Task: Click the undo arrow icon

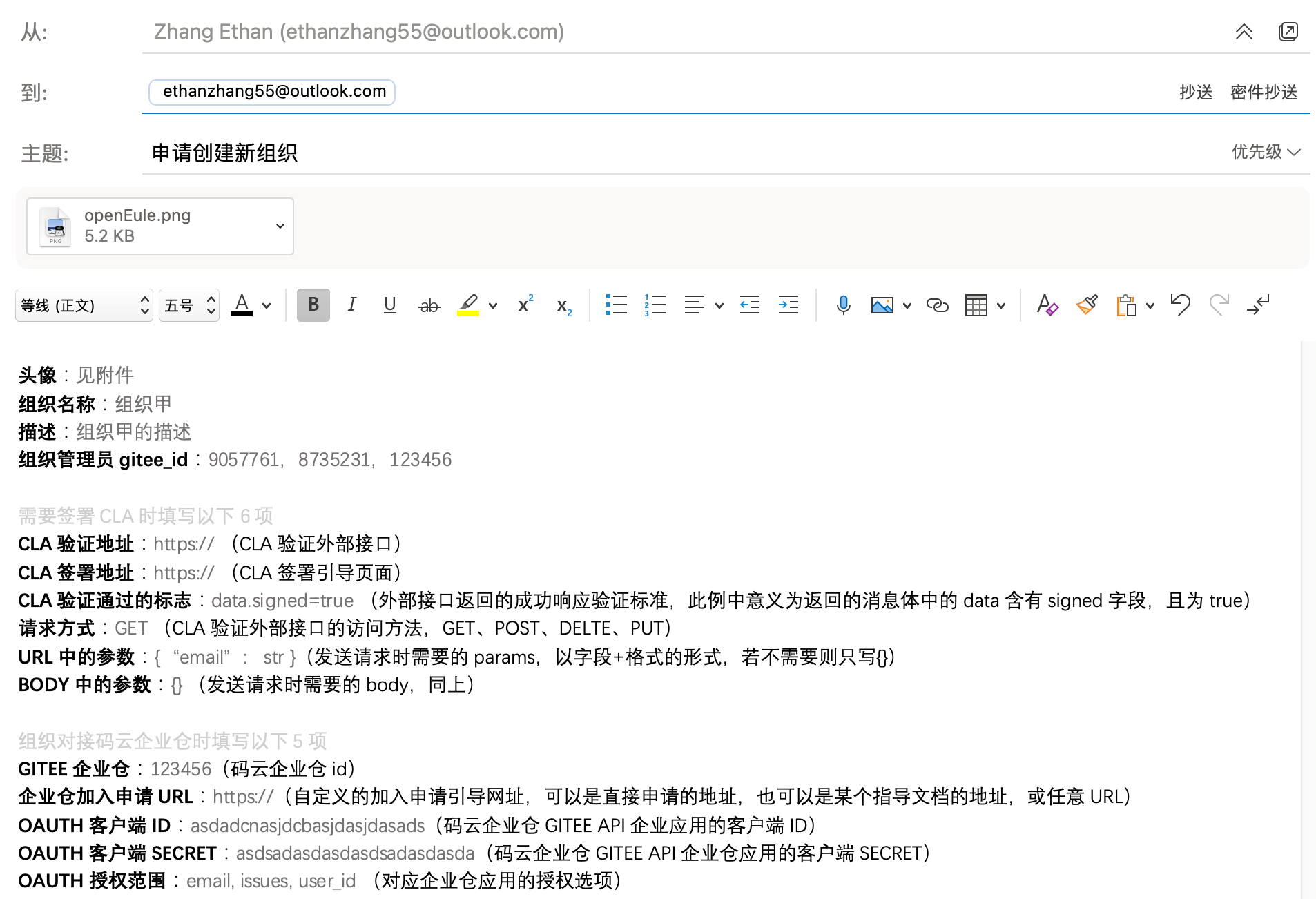Action: click(1180, 304)
